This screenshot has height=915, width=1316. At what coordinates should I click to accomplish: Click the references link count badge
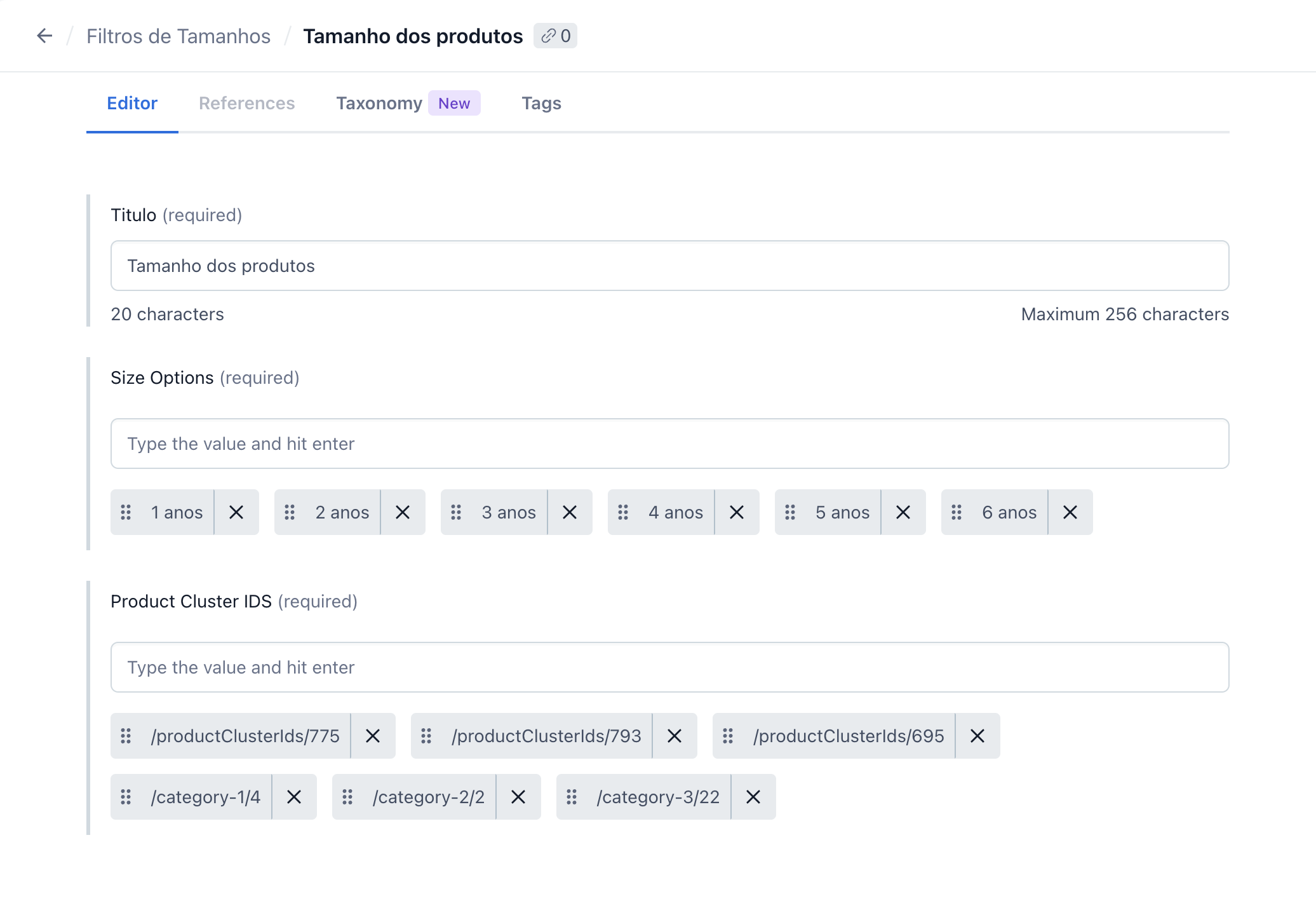point(555,36)
